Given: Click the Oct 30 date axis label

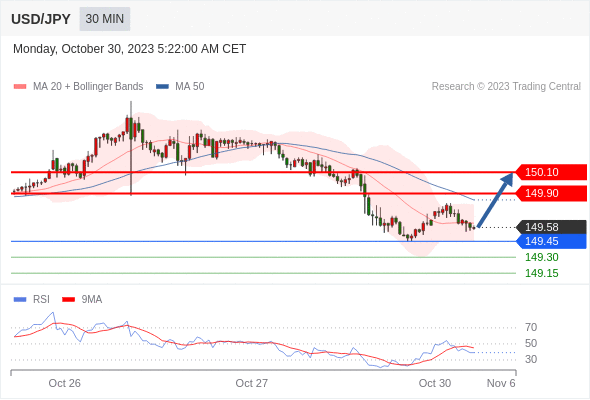Looking at the screenshot, I should pos(435,383).
